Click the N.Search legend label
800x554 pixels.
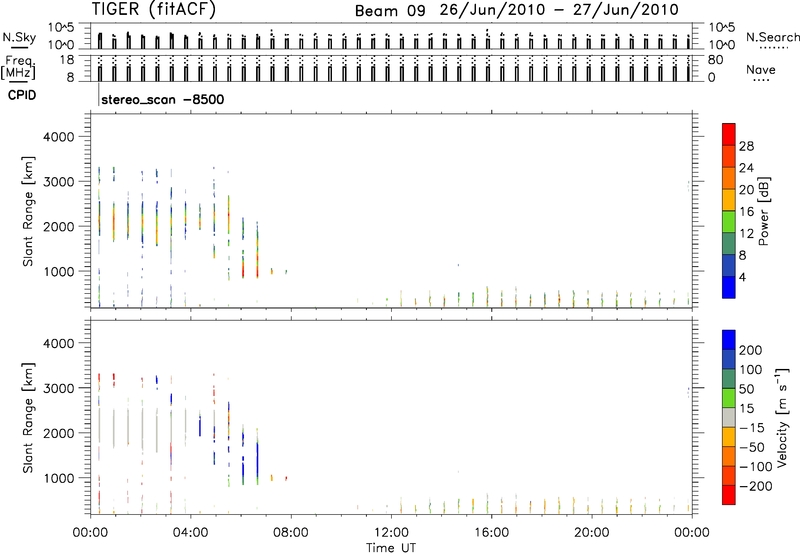772,37
